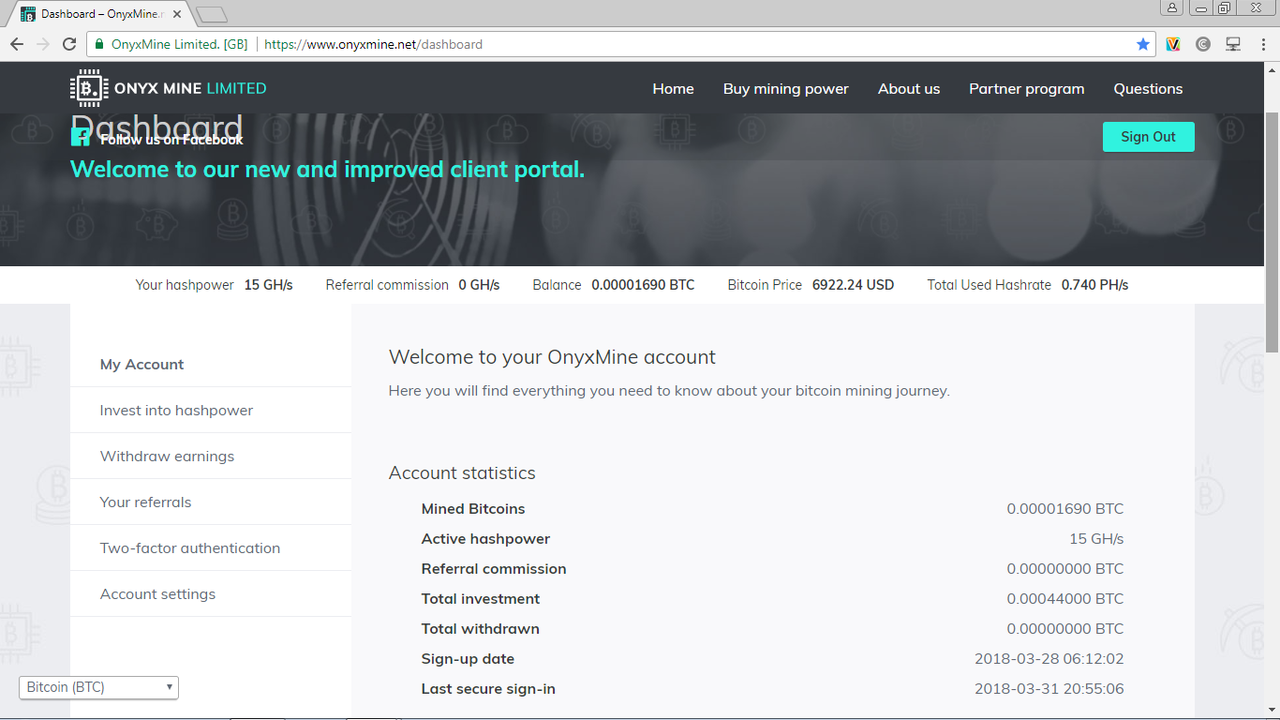Click Last secure sign-in 2018-03-31 20:55:06
Image resolution: width=1280 pixels, height=720 pixels.
coord(1049,688)
